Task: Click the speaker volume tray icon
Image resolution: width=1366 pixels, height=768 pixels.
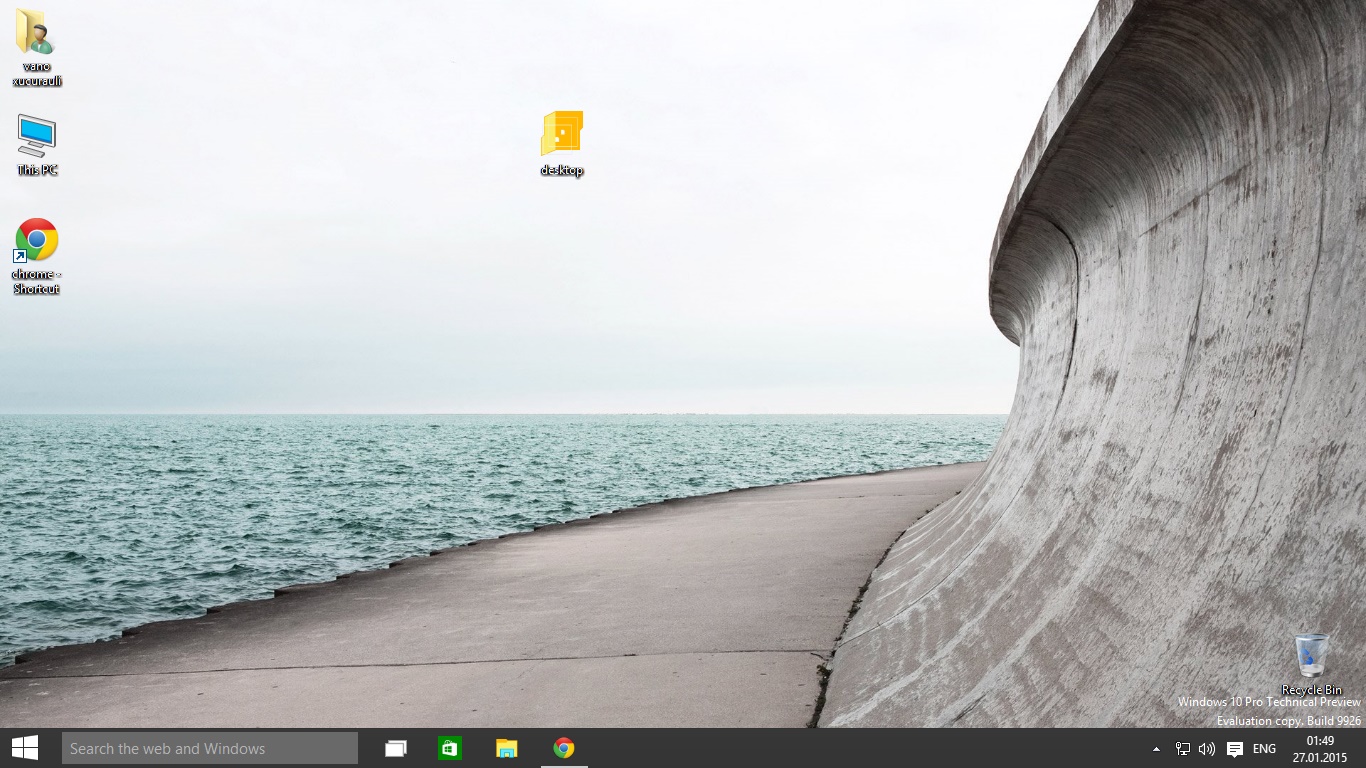Action: pyautogui.click(x=1207, y=749)
